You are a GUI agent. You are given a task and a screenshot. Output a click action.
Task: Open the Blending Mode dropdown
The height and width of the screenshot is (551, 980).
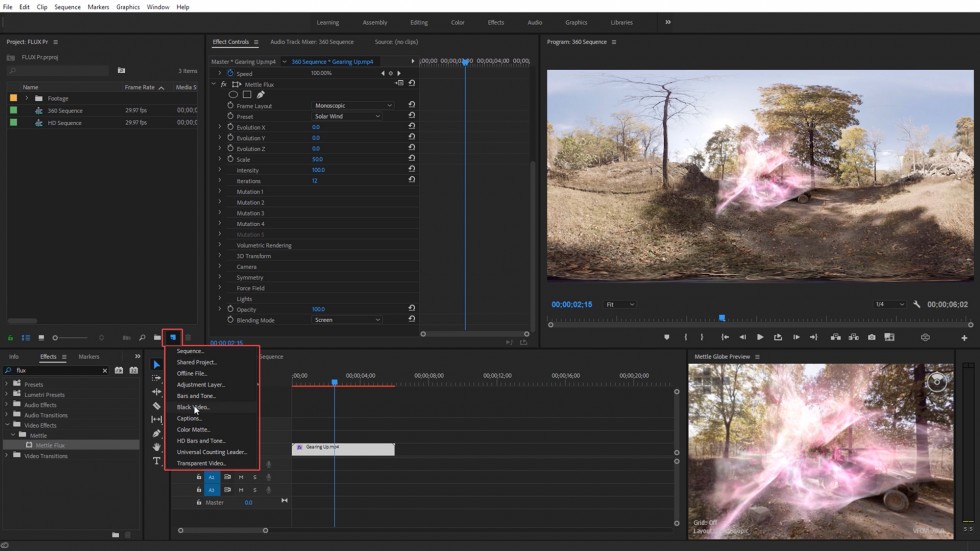(347, 320)
